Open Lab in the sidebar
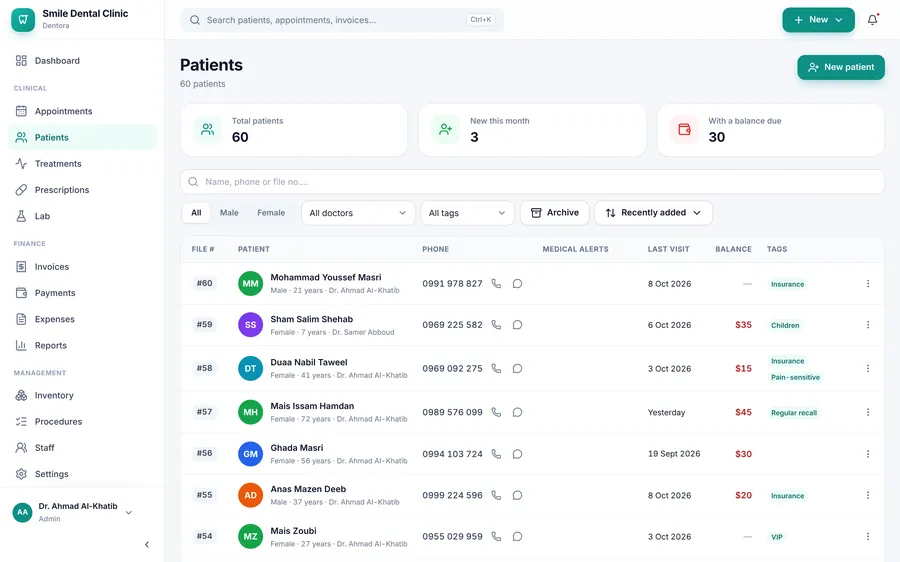900x562 pixels. click(82, 216)
